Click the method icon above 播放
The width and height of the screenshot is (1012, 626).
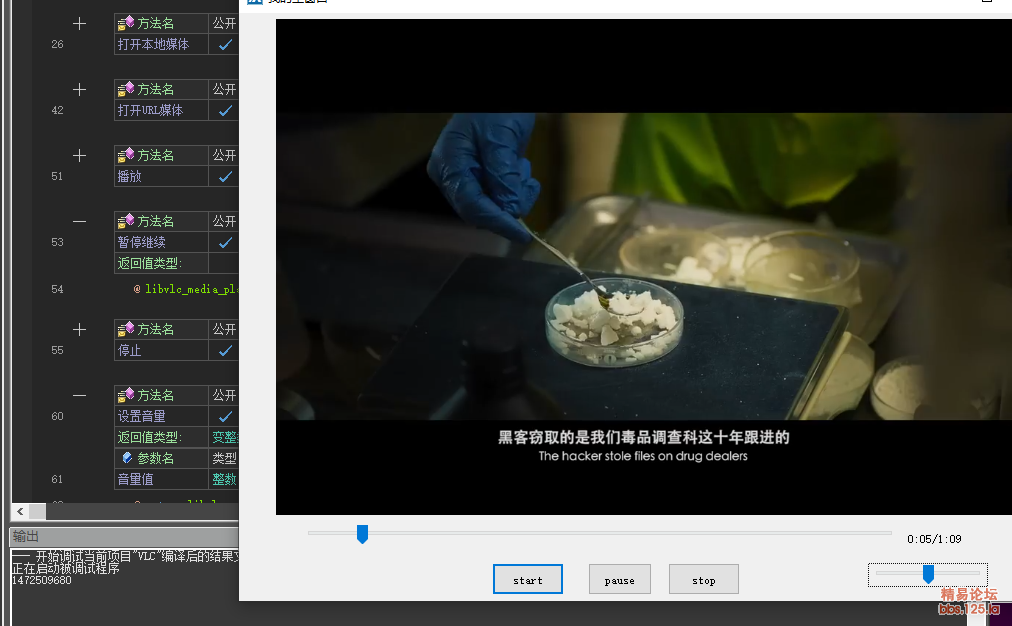125,156
